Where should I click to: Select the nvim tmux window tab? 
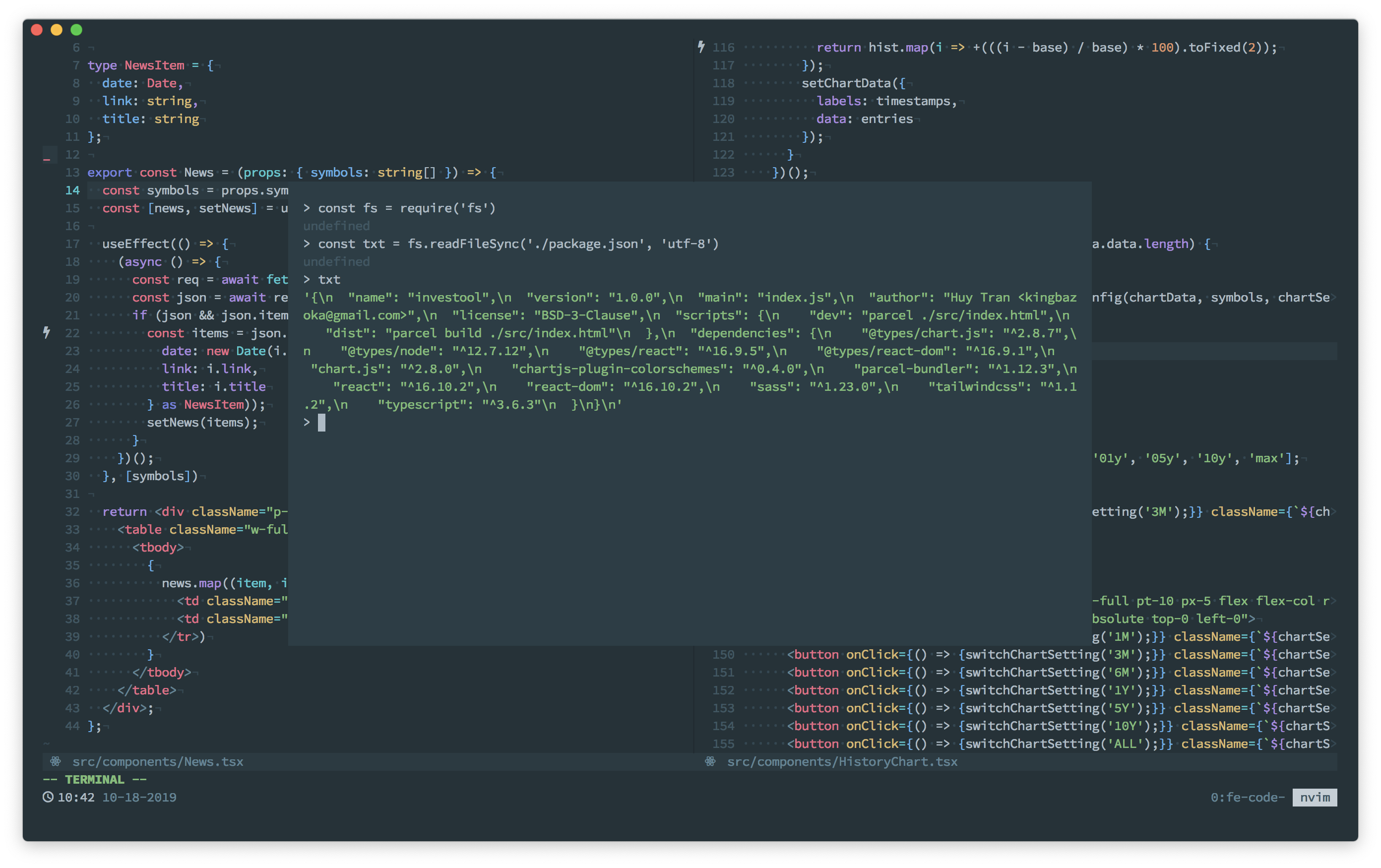pos(1314,797)
